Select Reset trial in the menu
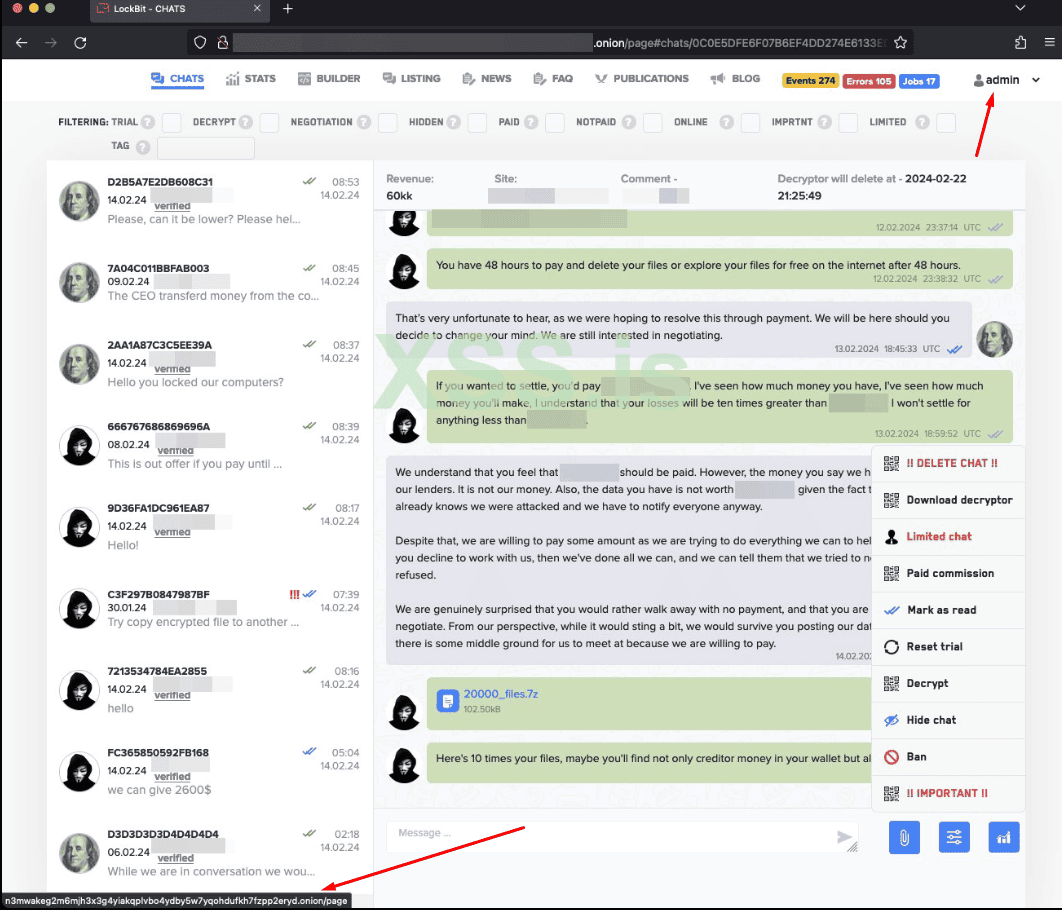This screenshot has height=910, width=1062. 948,647
